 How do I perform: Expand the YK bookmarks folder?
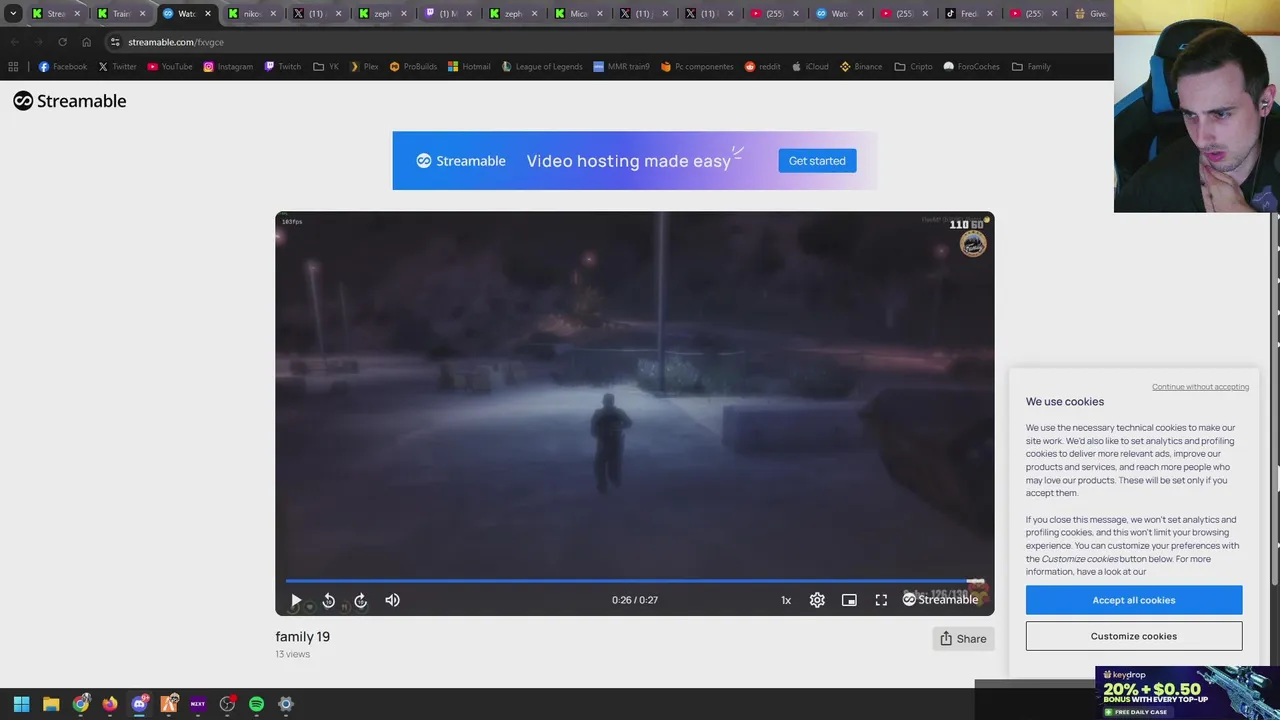[x=326, y=66]
